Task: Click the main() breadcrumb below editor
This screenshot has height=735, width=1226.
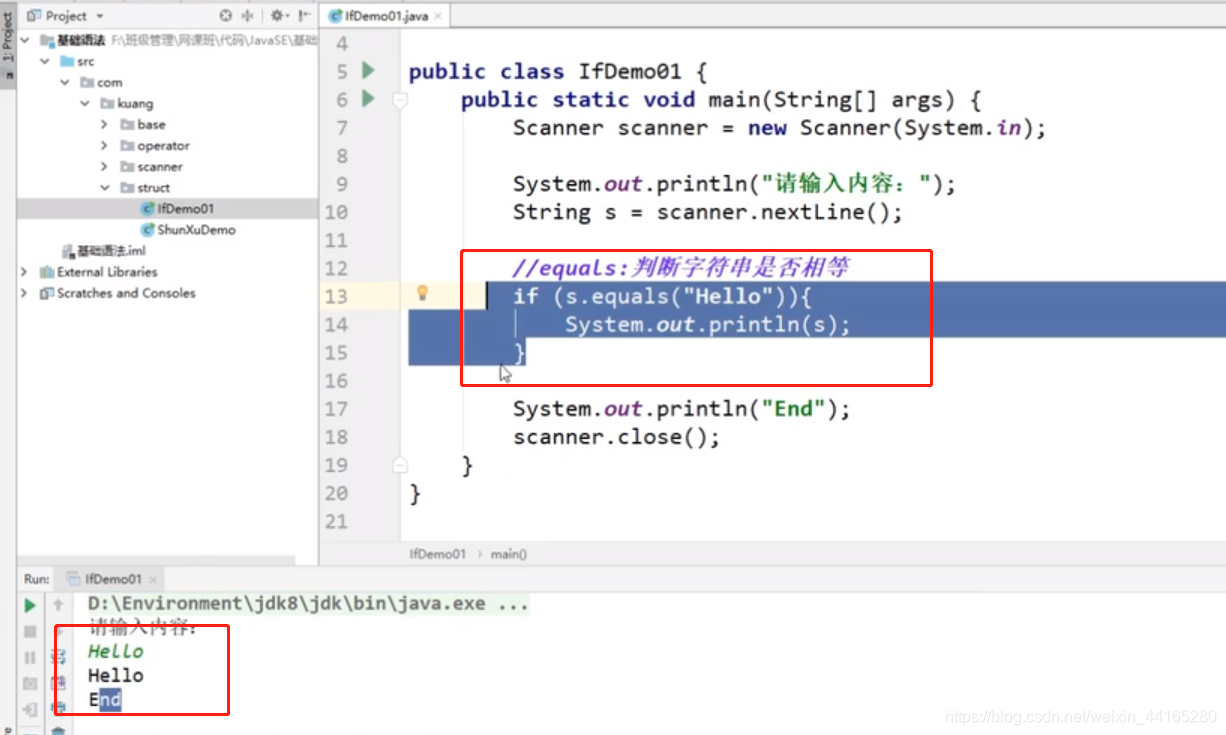Action: click(x=509, y=553)
